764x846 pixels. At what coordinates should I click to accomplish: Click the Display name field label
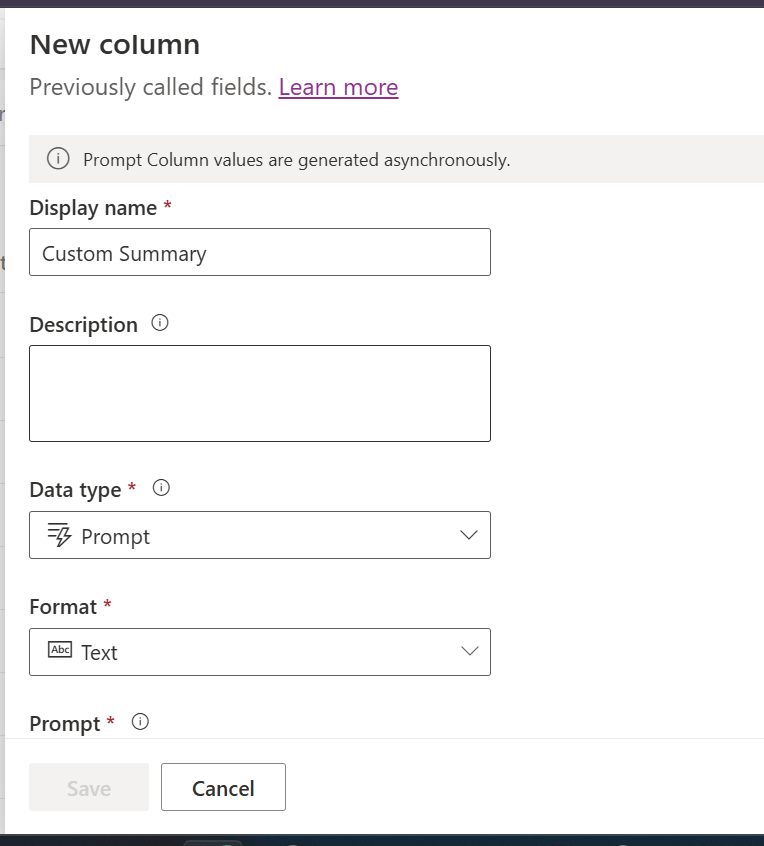(x=93, y=208)
